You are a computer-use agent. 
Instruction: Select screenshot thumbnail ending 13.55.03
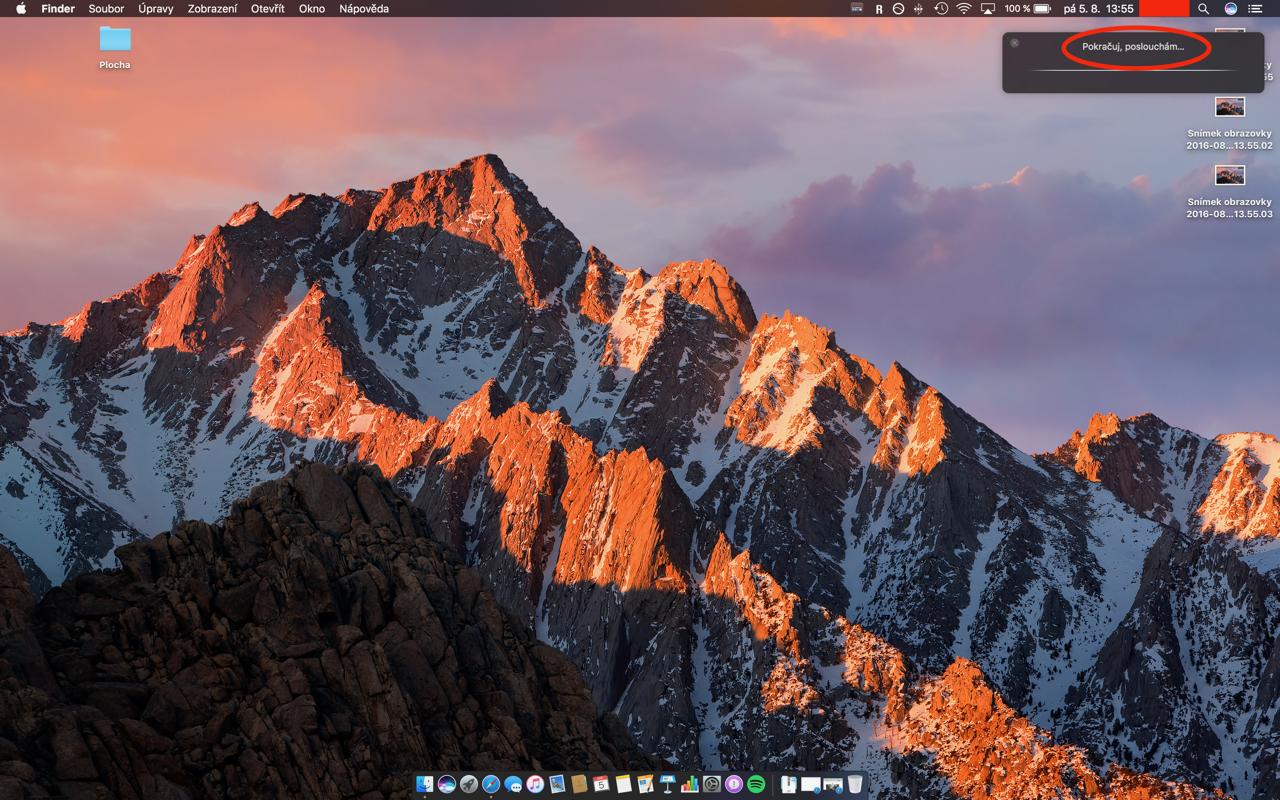click(1229, 176)
